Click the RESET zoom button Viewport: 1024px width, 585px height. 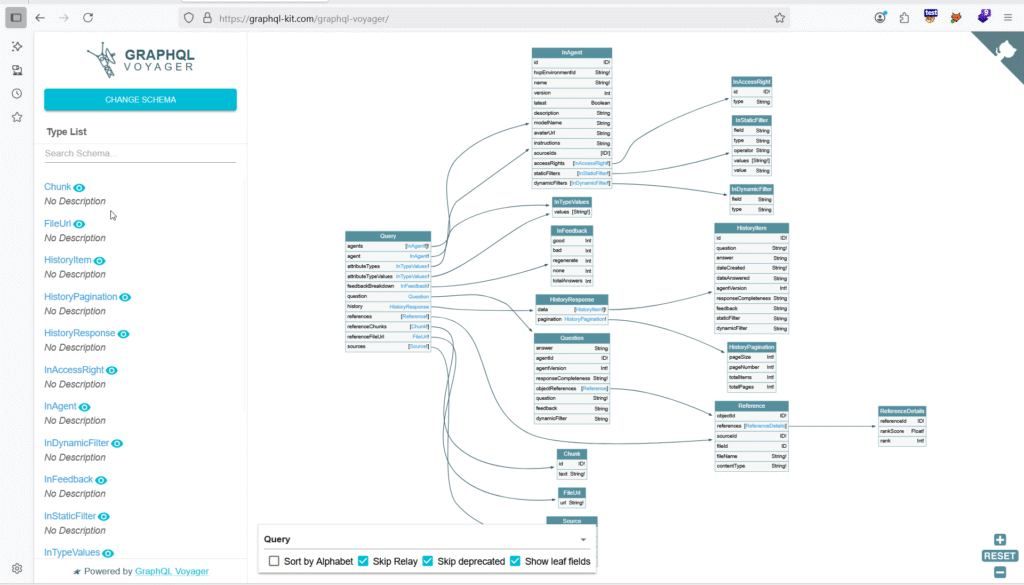[x=999, y=556]
